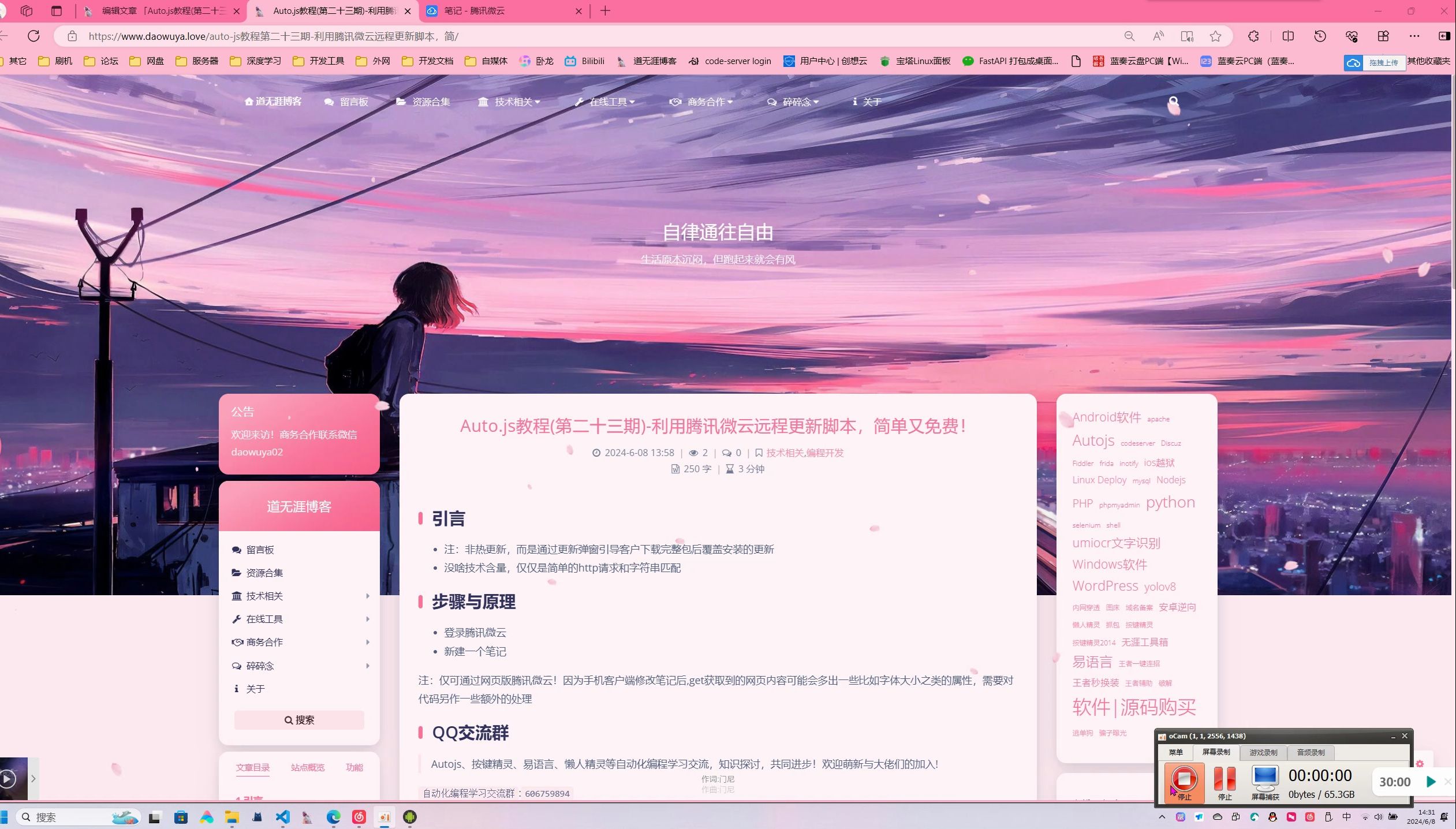The image size is (1456, 829).
Task: Expand 碎碎念 dropdown in top navigation
Action: [793, 102]
